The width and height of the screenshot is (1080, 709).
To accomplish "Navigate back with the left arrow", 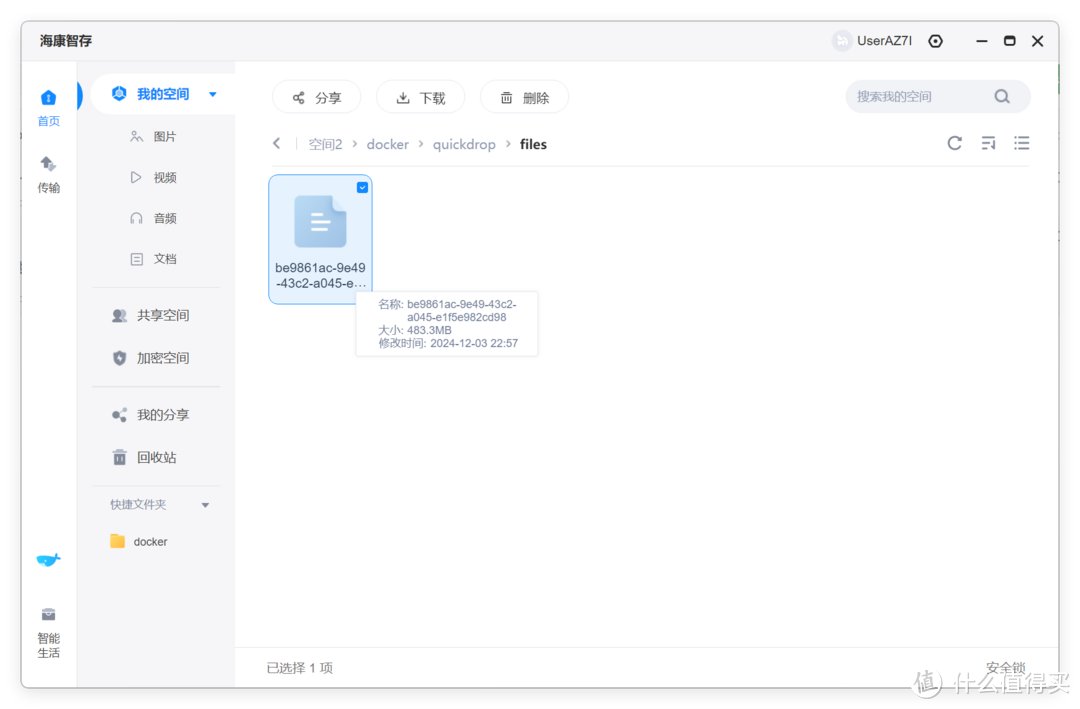I will pos(277,143).
